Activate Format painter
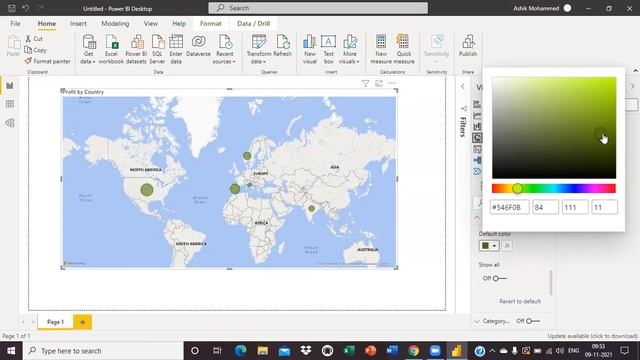640x360 pixels. 47,61
